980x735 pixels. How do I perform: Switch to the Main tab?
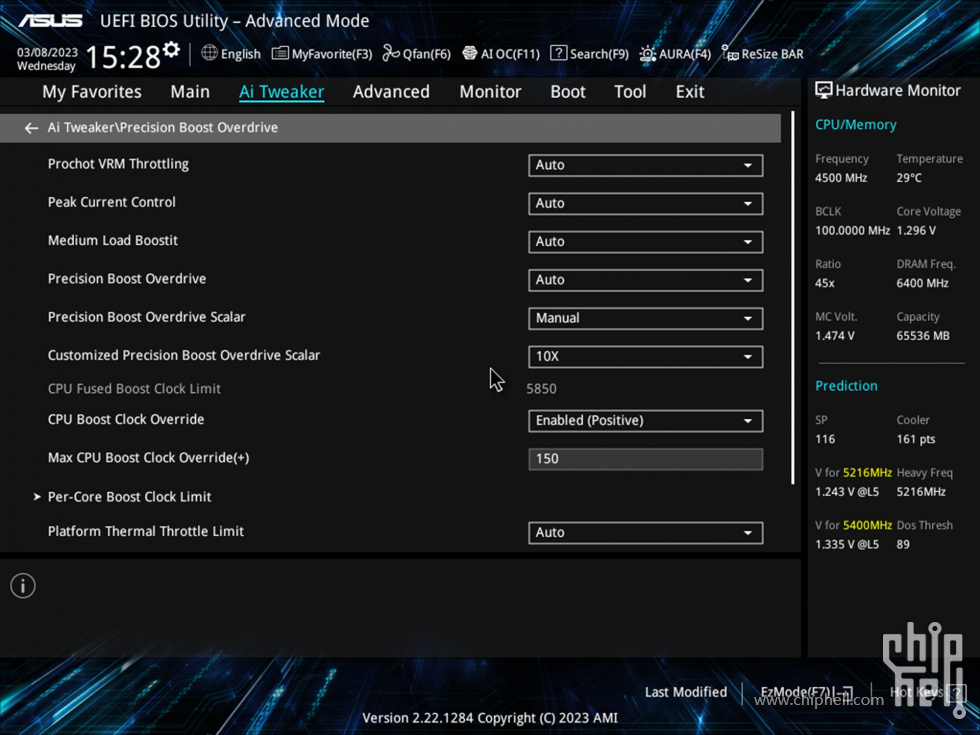pos(190,92)
